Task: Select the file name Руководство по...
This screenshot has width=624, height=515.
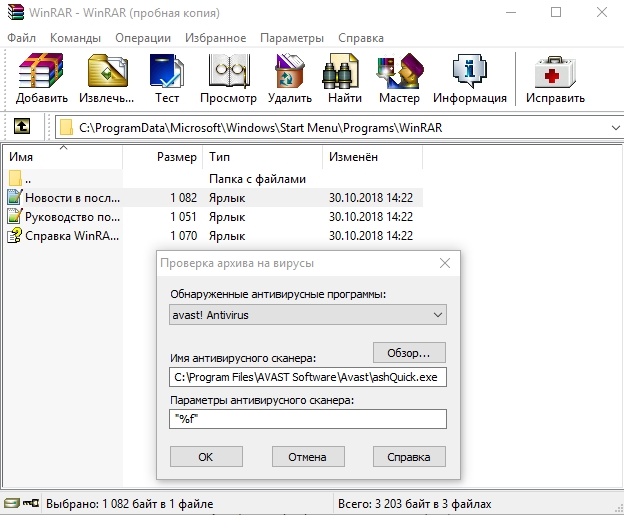Action: pos(72,217)
